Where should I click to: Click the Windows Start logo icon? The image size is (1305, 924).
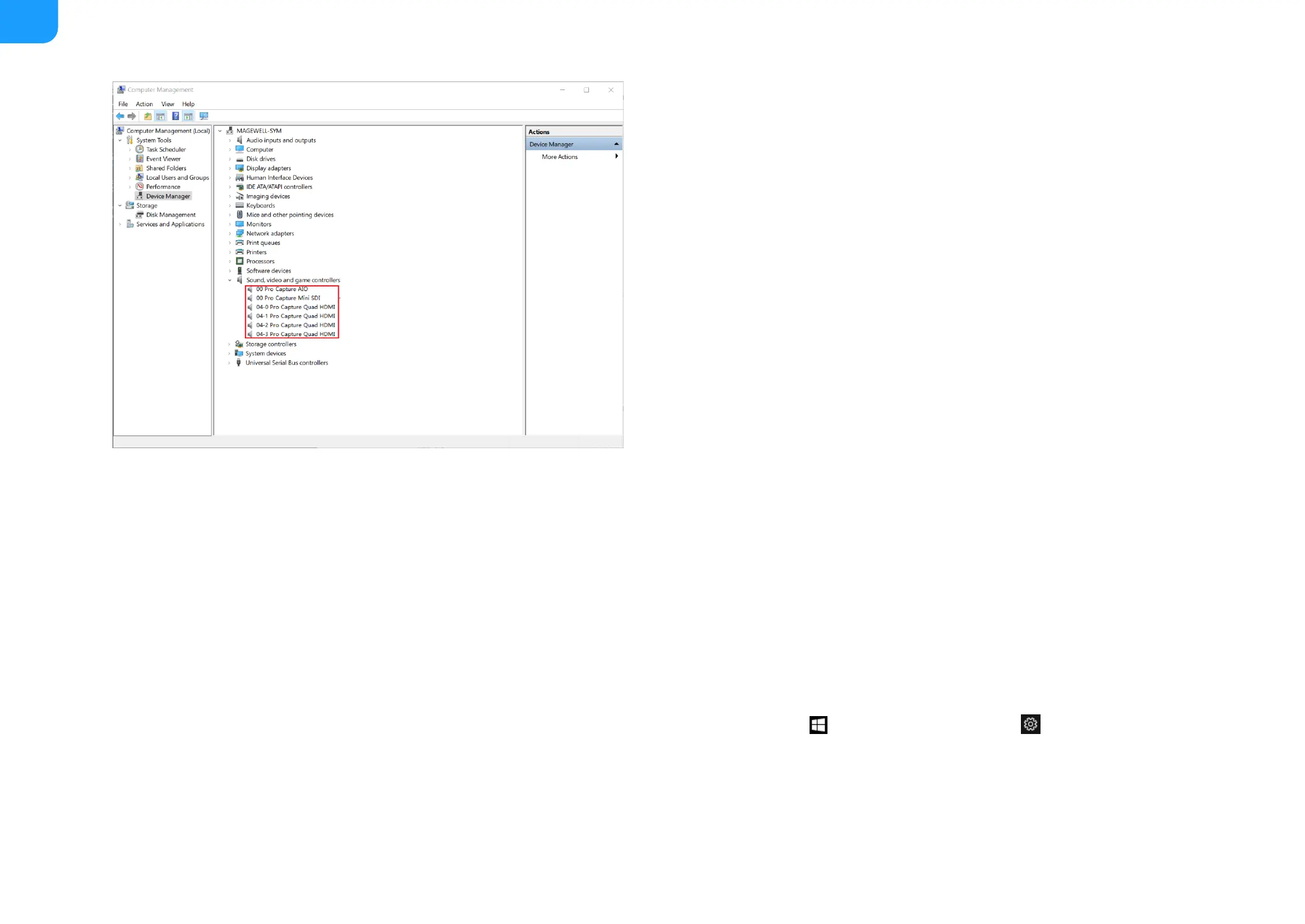coord(818,725)
